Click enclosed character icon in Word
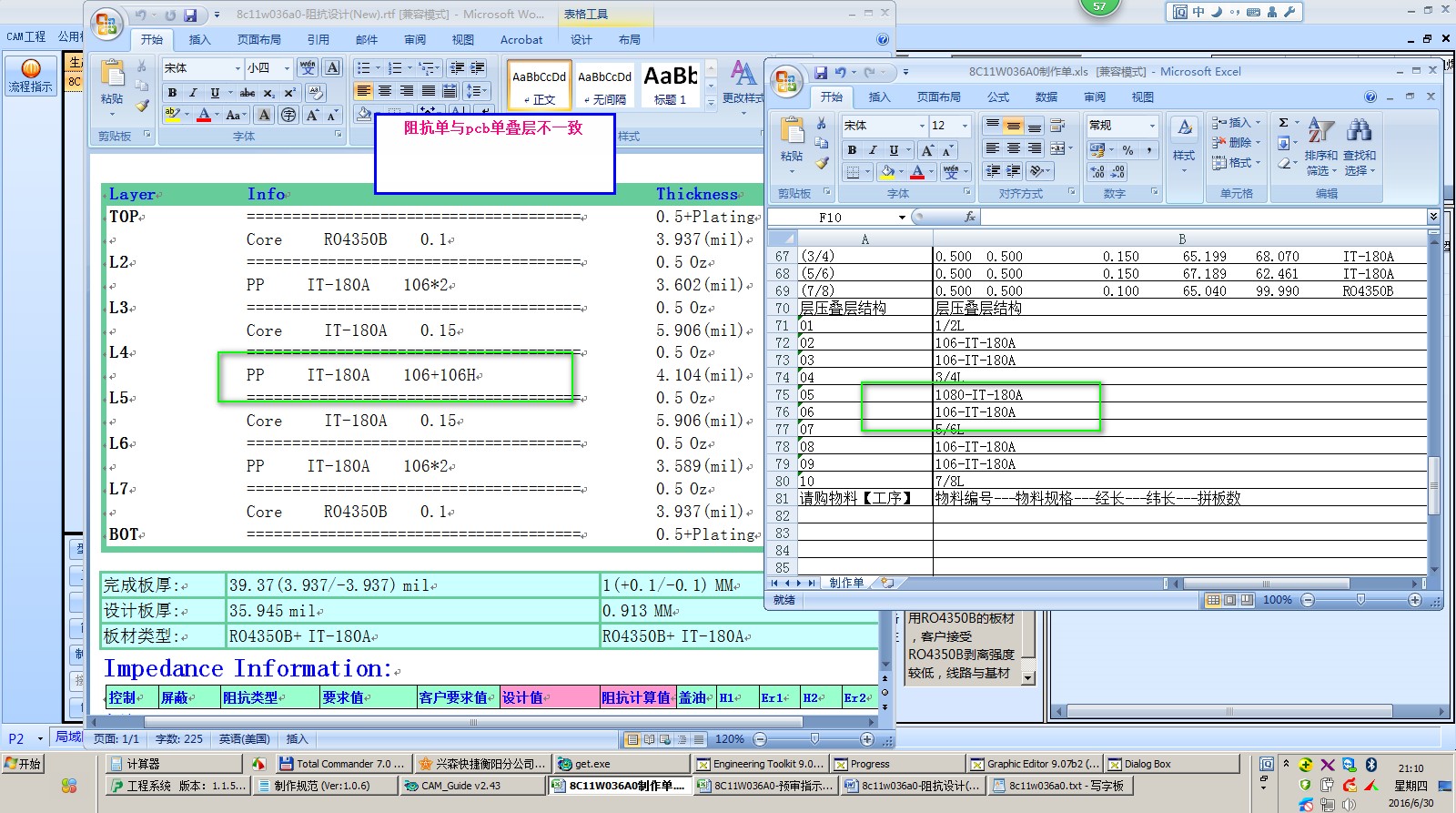1456x813 pixels. click(288, 115)
